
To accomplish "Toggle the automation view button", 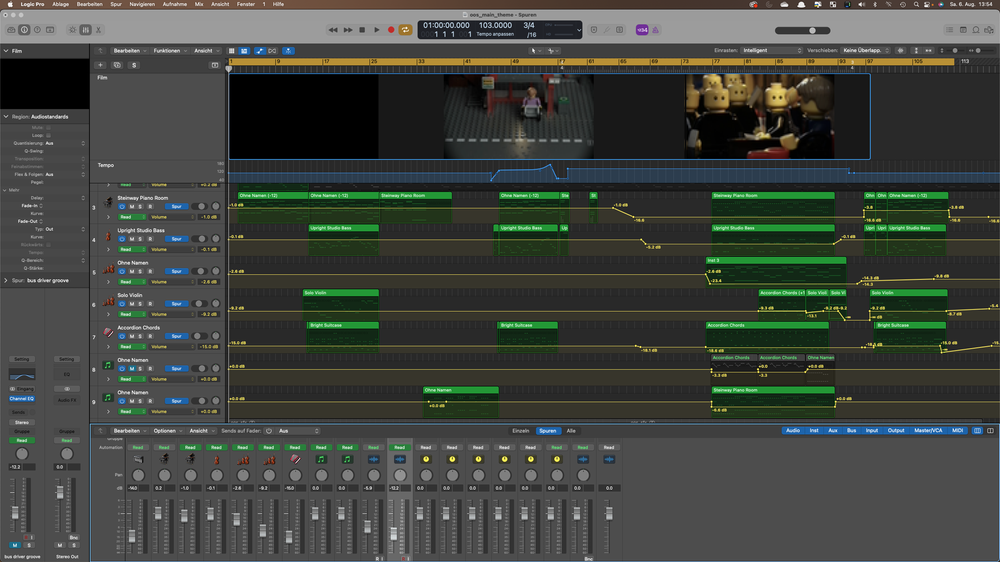I will [x=260, y=51].
